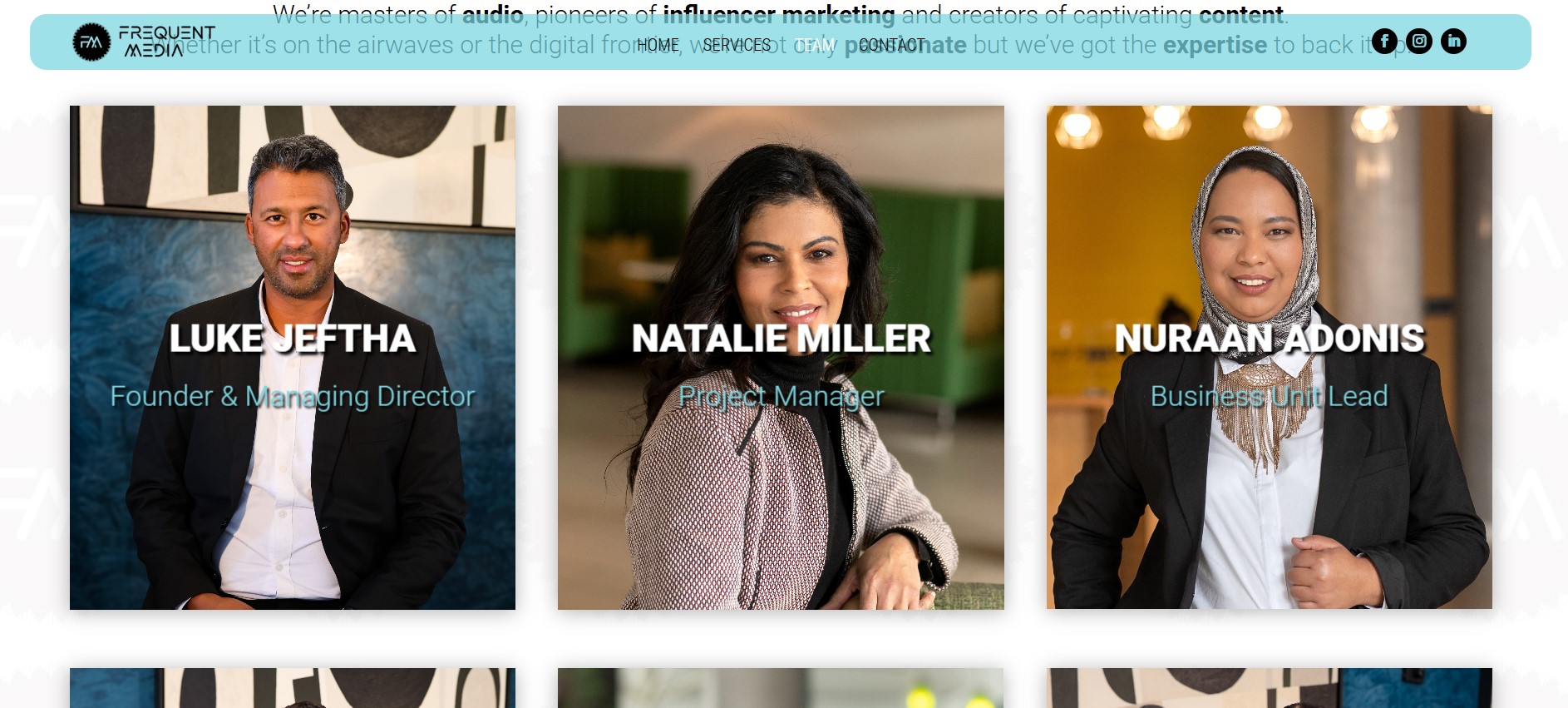Select Luke Jeftha's profile photo

[x=293, y=358]
